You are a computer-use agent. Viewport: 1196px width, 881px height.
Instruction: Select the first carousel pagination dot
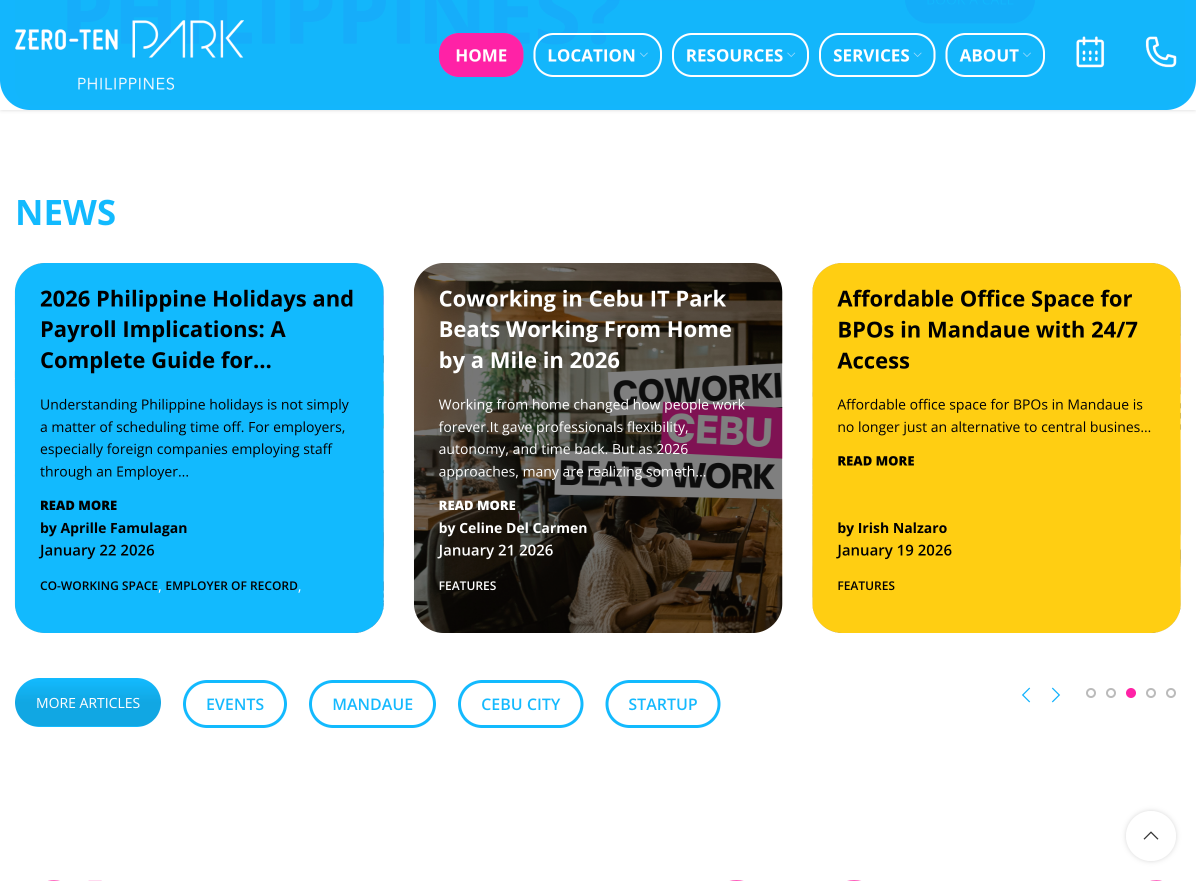coord(1091,693)
